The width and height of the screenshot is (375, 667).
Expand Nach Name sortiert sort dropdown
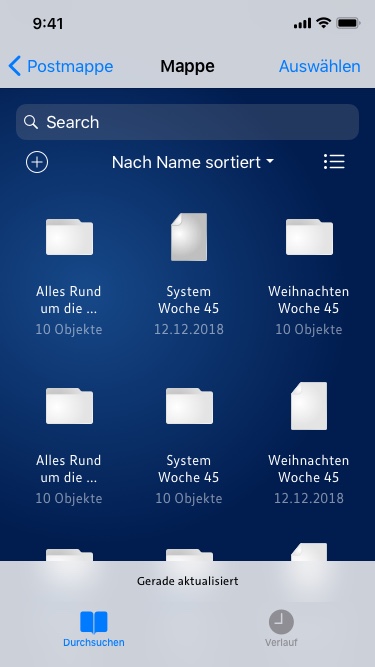click(x=193, y=162)
